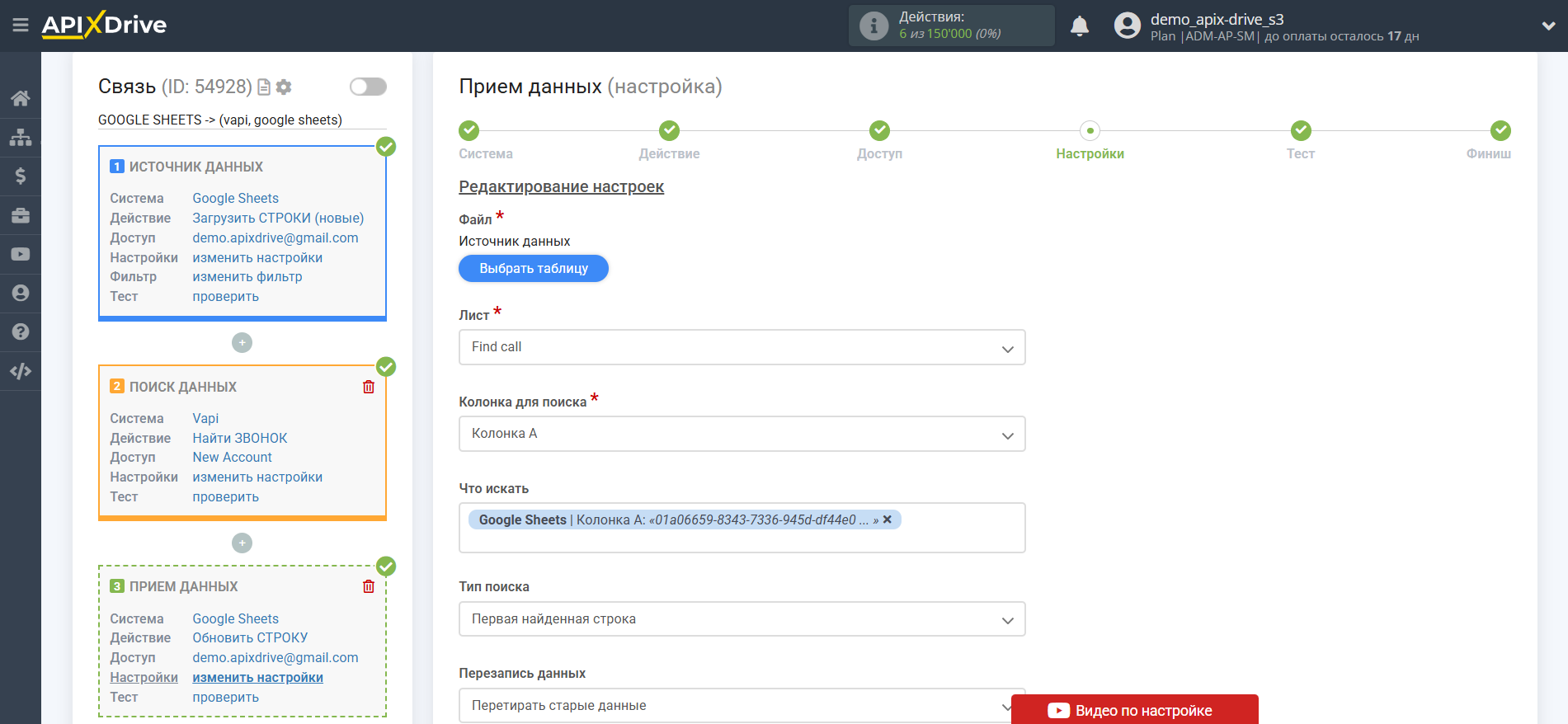1568x724 pixels.
Task: Click the actions counter panel
Action: tap(951, 26)
